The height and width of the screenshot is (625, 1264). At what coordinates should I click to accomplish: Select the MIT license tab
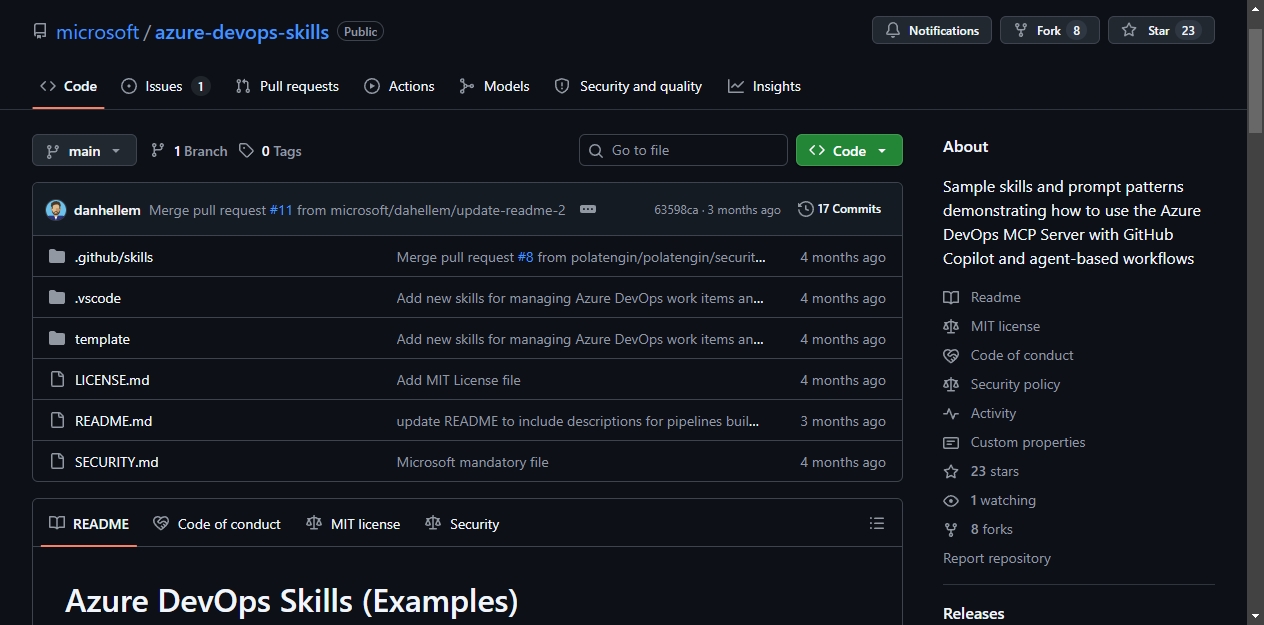coord(353,524)
